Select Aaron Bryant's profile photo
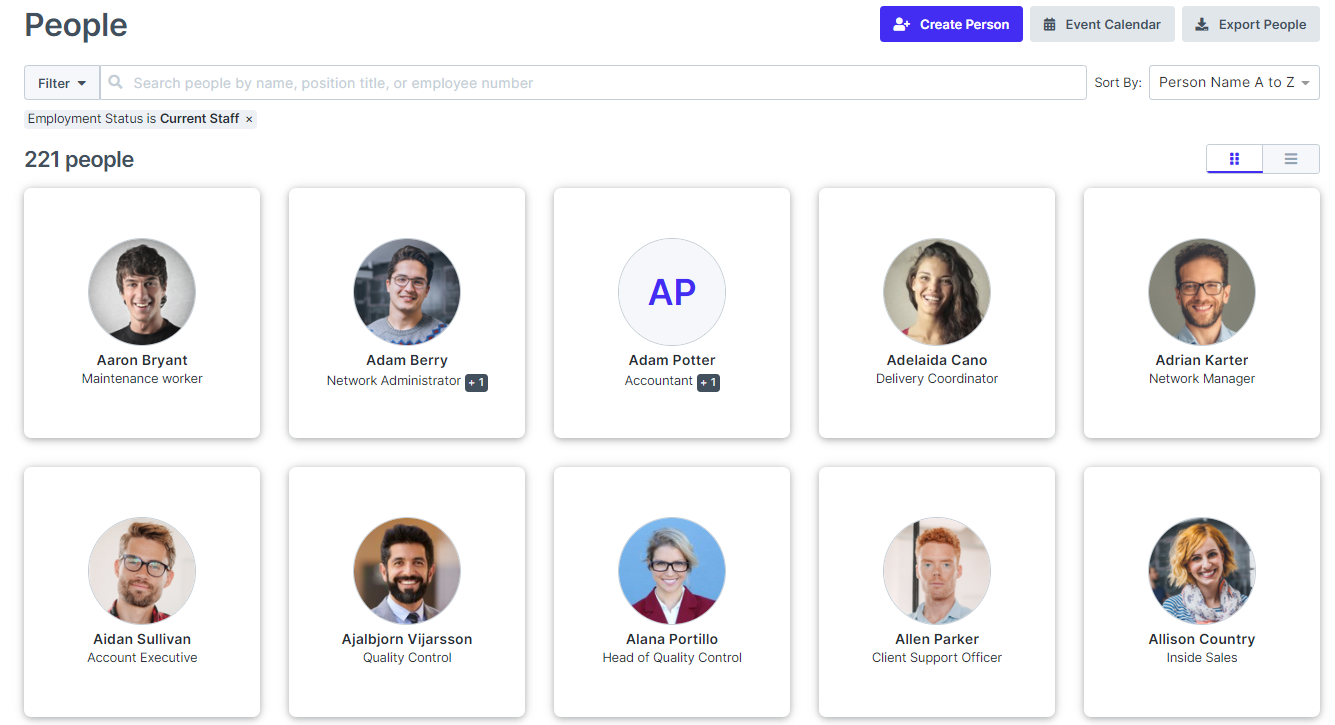This screenshot has height=725, width=1335. coord(142,292)
